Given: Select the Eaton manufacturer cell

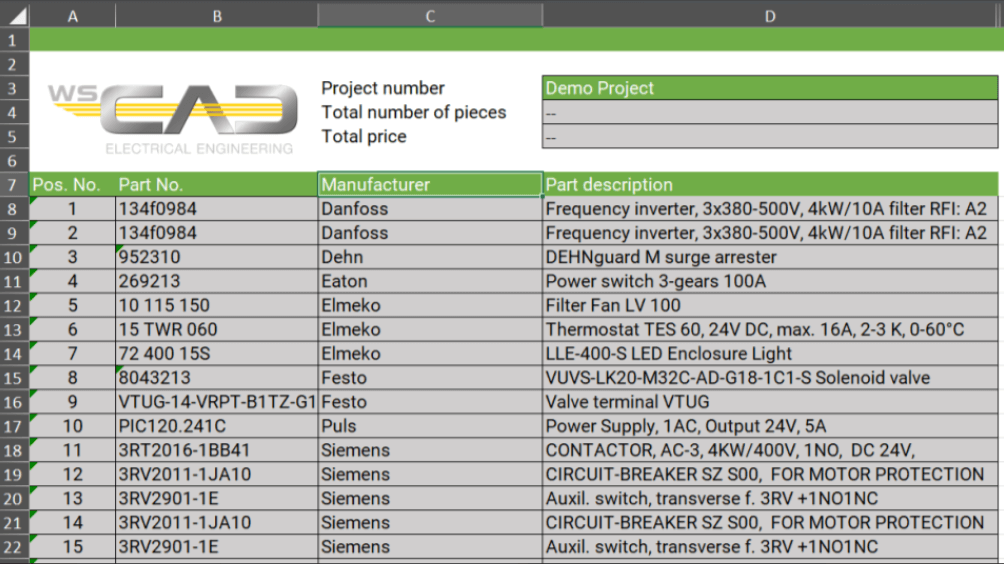Looking at the screenshot, I should point(430,281).
